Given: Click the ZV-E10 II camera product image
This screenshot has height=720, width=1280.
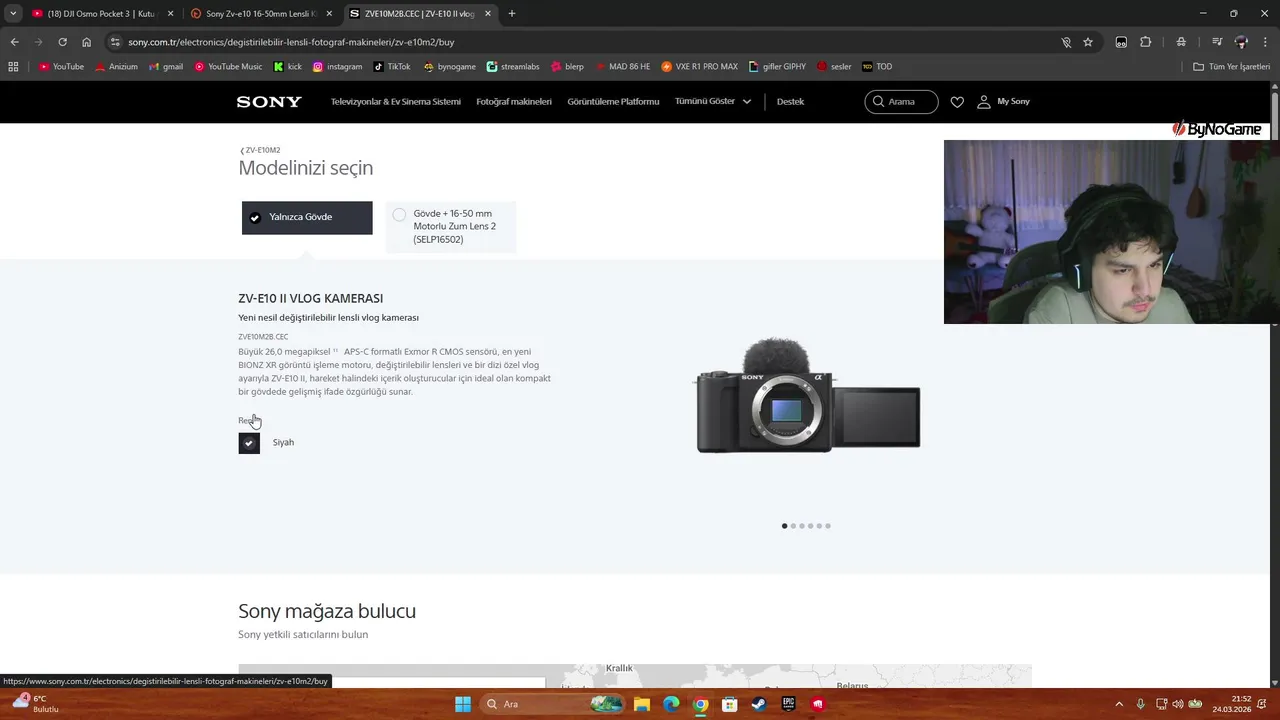Looking at the screenshot, I should 808,396.
